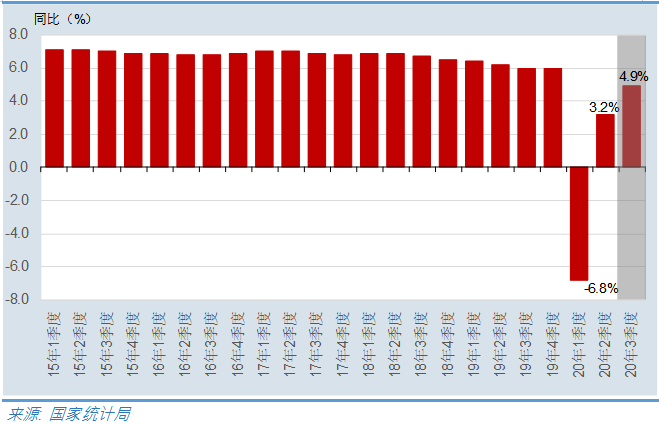Click the 16年3季度 x-axis label
This screenshot has width=659, height=423.
(x=211, y=344)
